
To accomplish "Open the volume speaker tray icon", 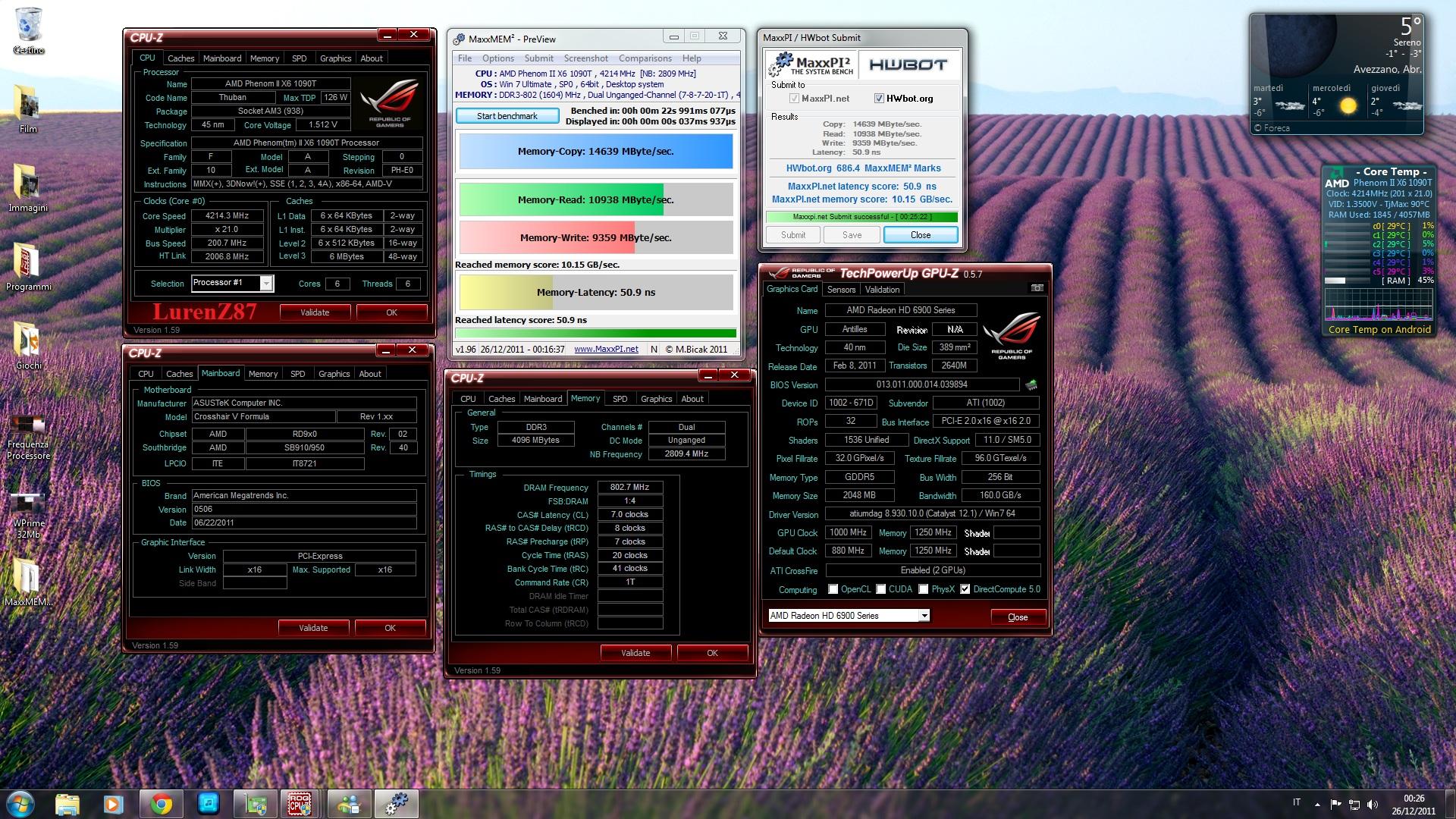I will 1373,804.
